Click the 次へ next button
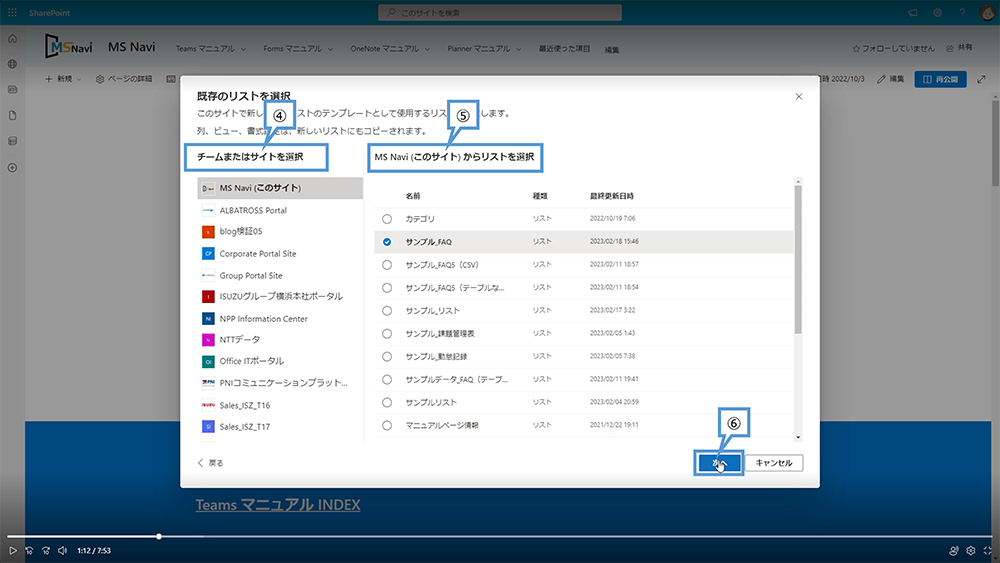1000x563 pixels. tap(719, 463)
